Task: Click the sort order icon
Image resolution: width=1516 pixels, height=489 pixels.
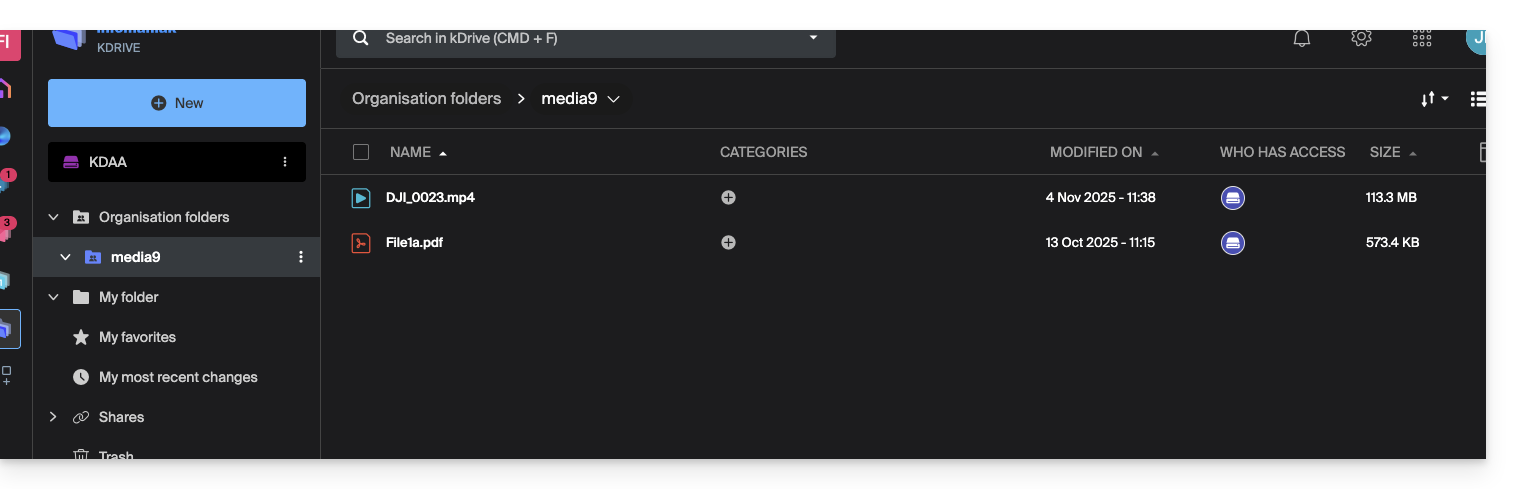Action: pyautogui.click(x=1434, y=99)
